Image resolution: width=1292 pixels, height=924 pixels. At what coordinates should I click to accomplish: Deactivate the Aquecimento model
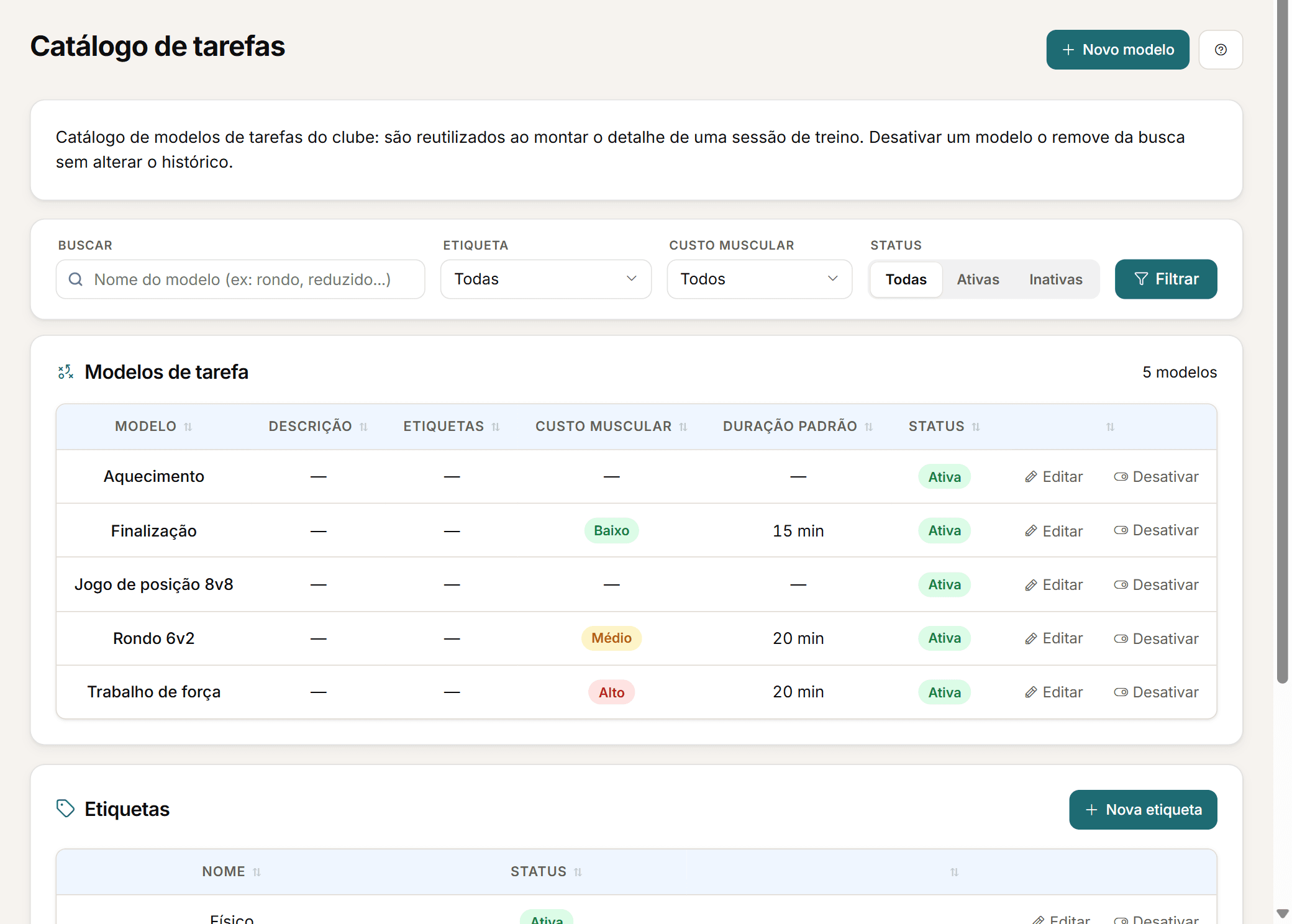click(1156, 477)
